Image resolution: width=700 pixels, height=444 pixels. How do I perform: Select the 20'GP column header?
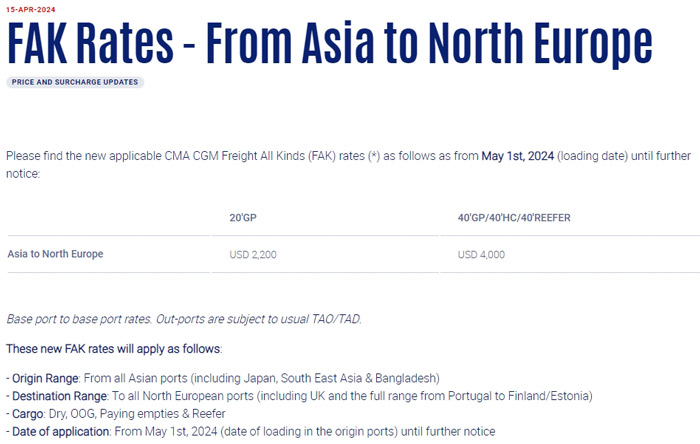[243, 218]
